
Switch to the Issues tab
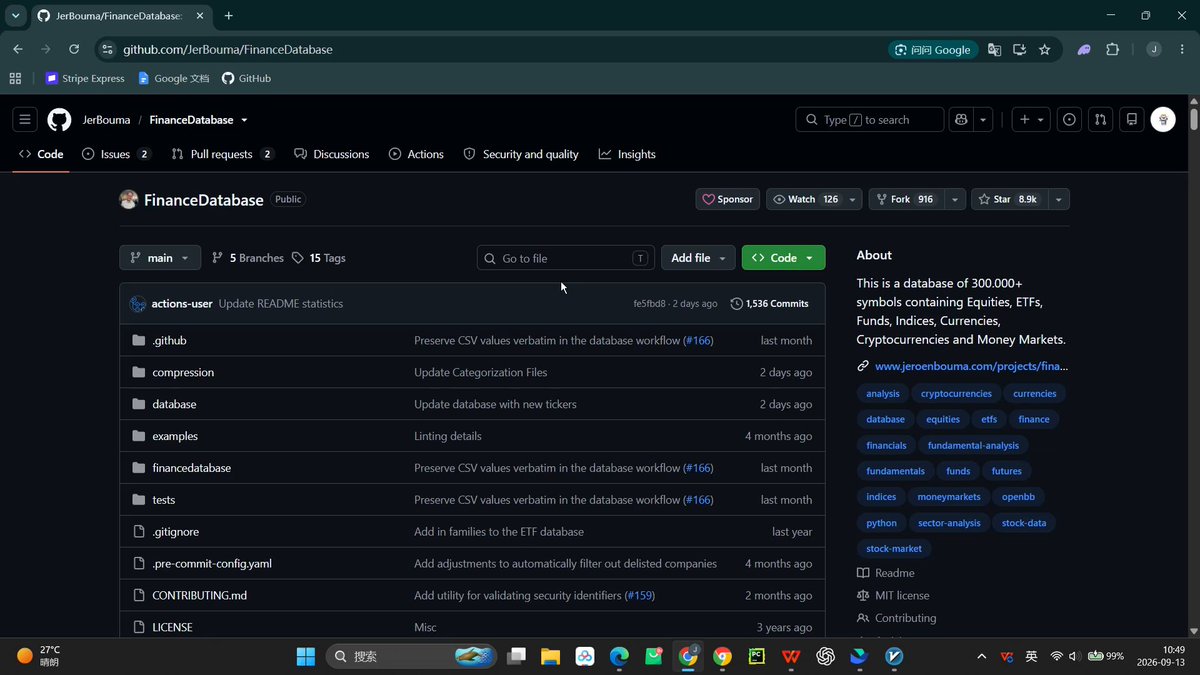117,154
